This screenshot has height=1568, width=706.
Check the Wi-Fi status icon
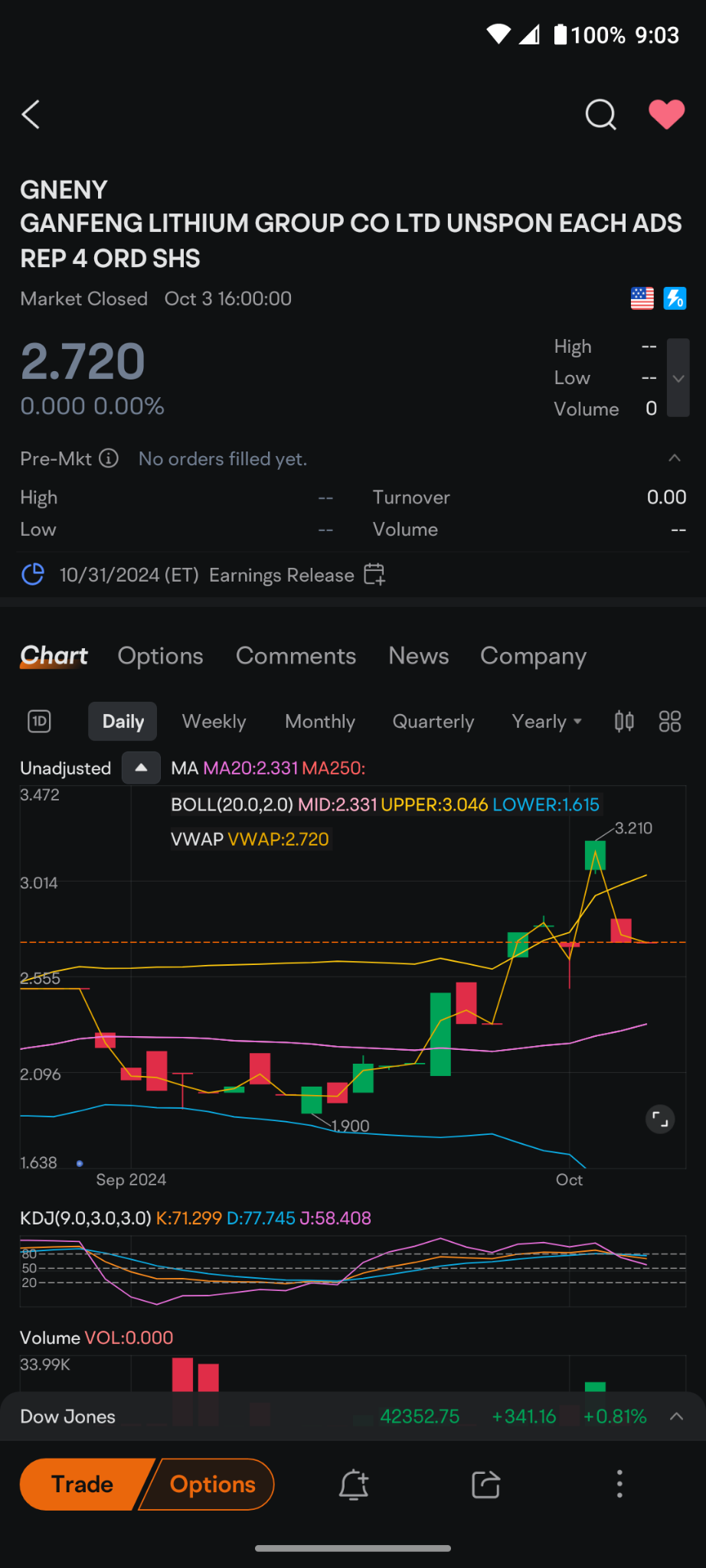[498, 34]
